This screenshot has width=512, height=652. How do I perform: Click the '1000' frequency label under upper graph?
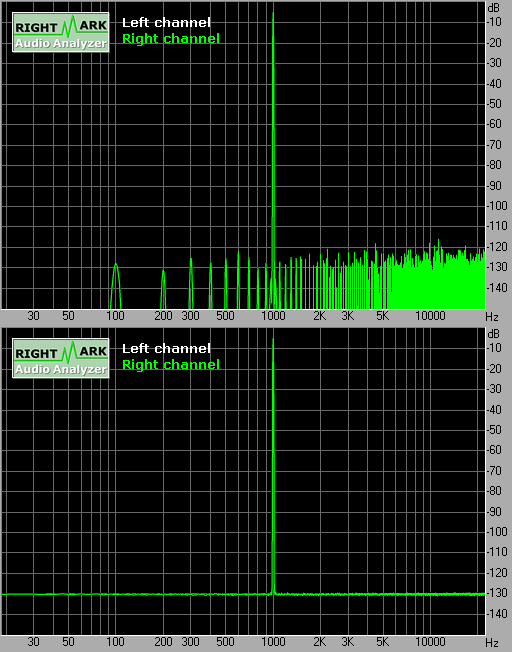tap(273, 316)
